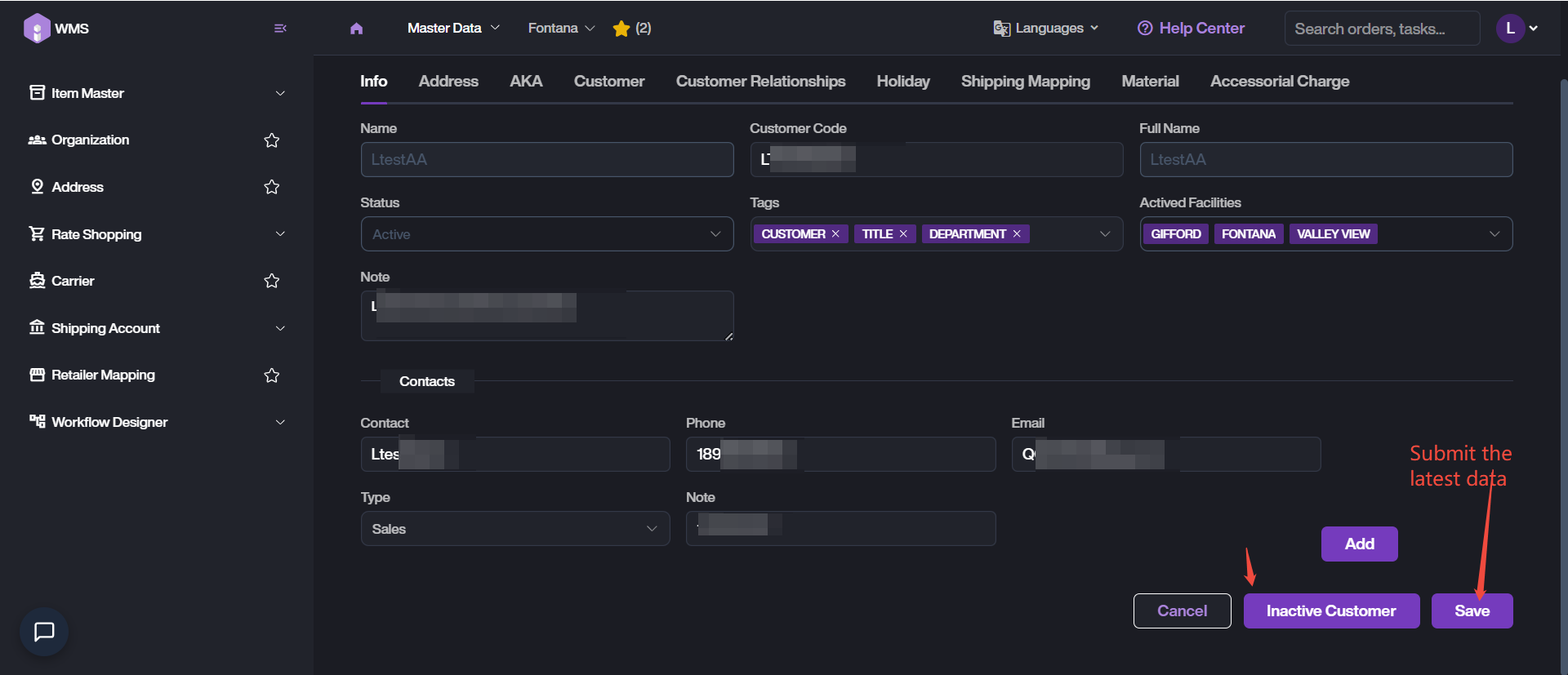The width and height of the screenshot is (1568, 675).
Task: Click the Inactive Customer button
Action: [x=1330, y=611]
